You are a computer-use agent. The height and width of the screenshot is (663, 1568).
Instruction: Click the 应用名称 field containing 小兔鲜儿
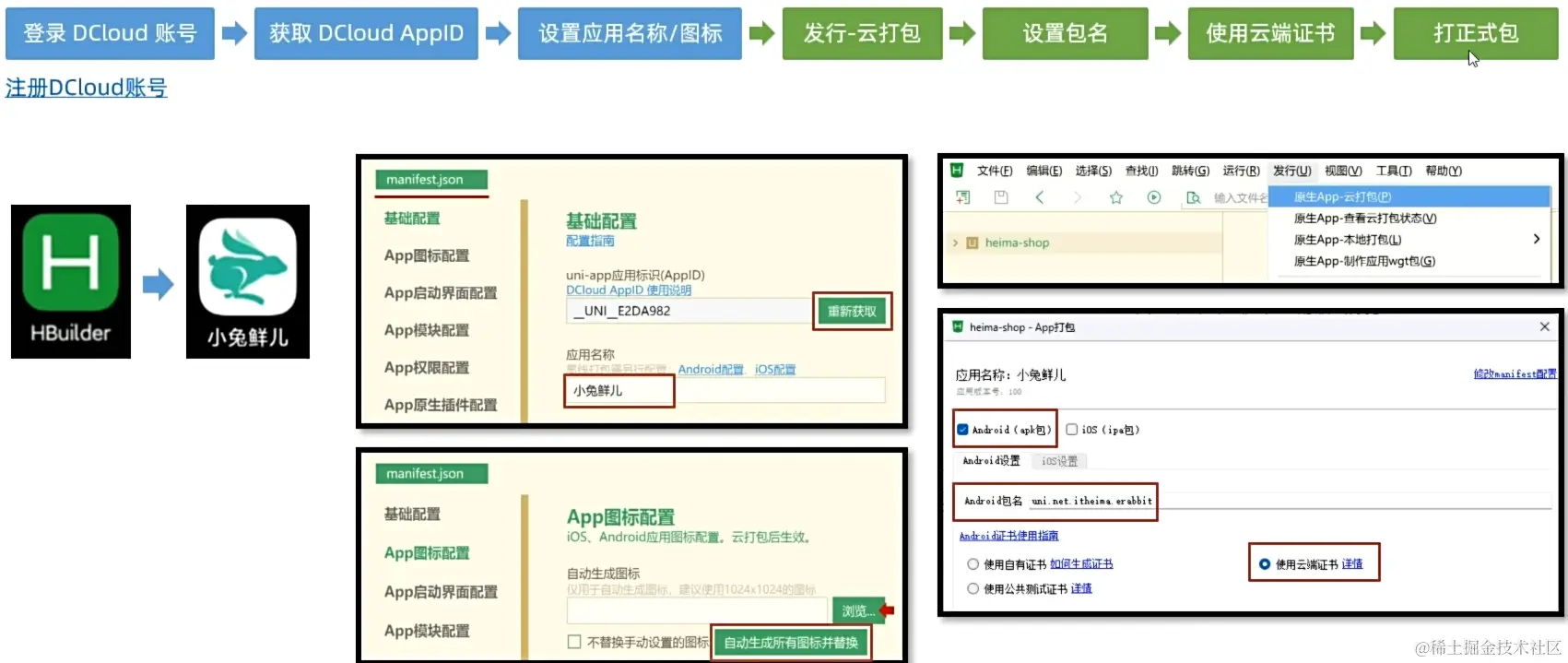(725, 390)
